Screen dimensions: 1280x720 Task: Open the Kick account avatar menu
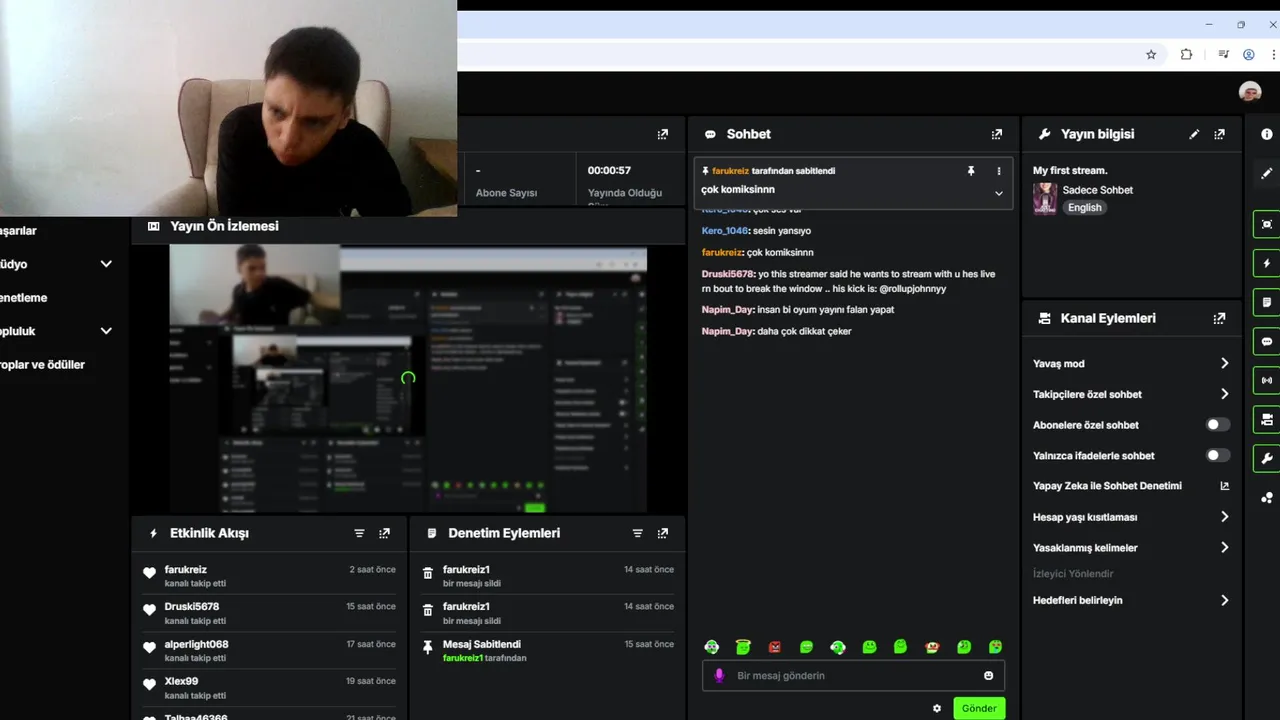coord(1250,92)
